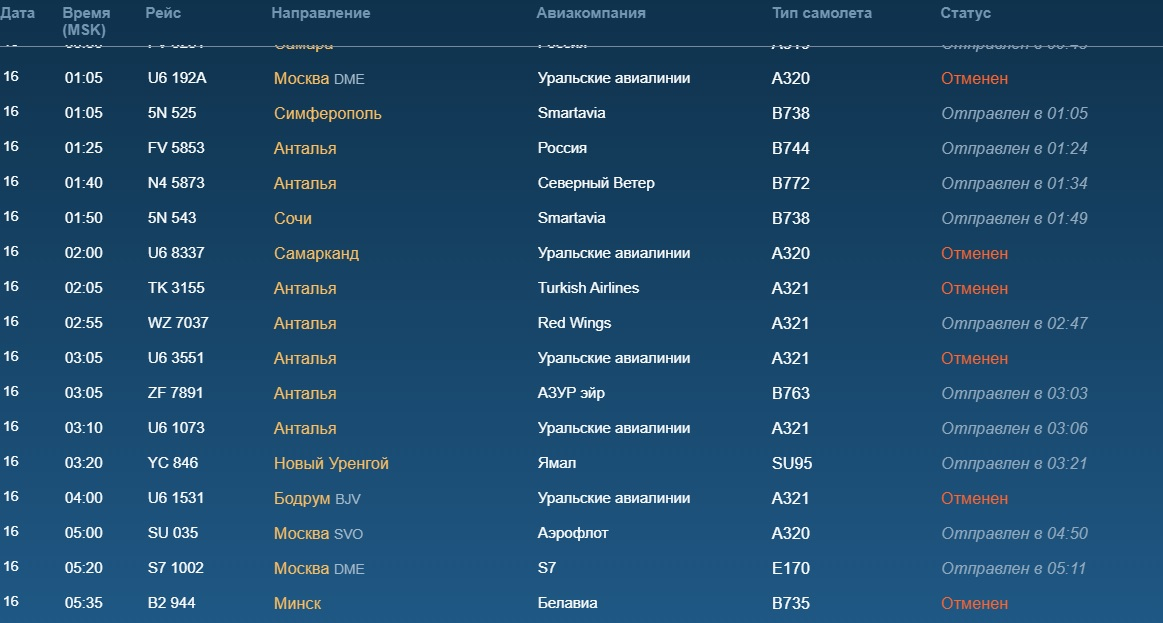Open Москва DME destination of flight S7 1002
This screenshot has width=1163, height=623.
[319, 568]
